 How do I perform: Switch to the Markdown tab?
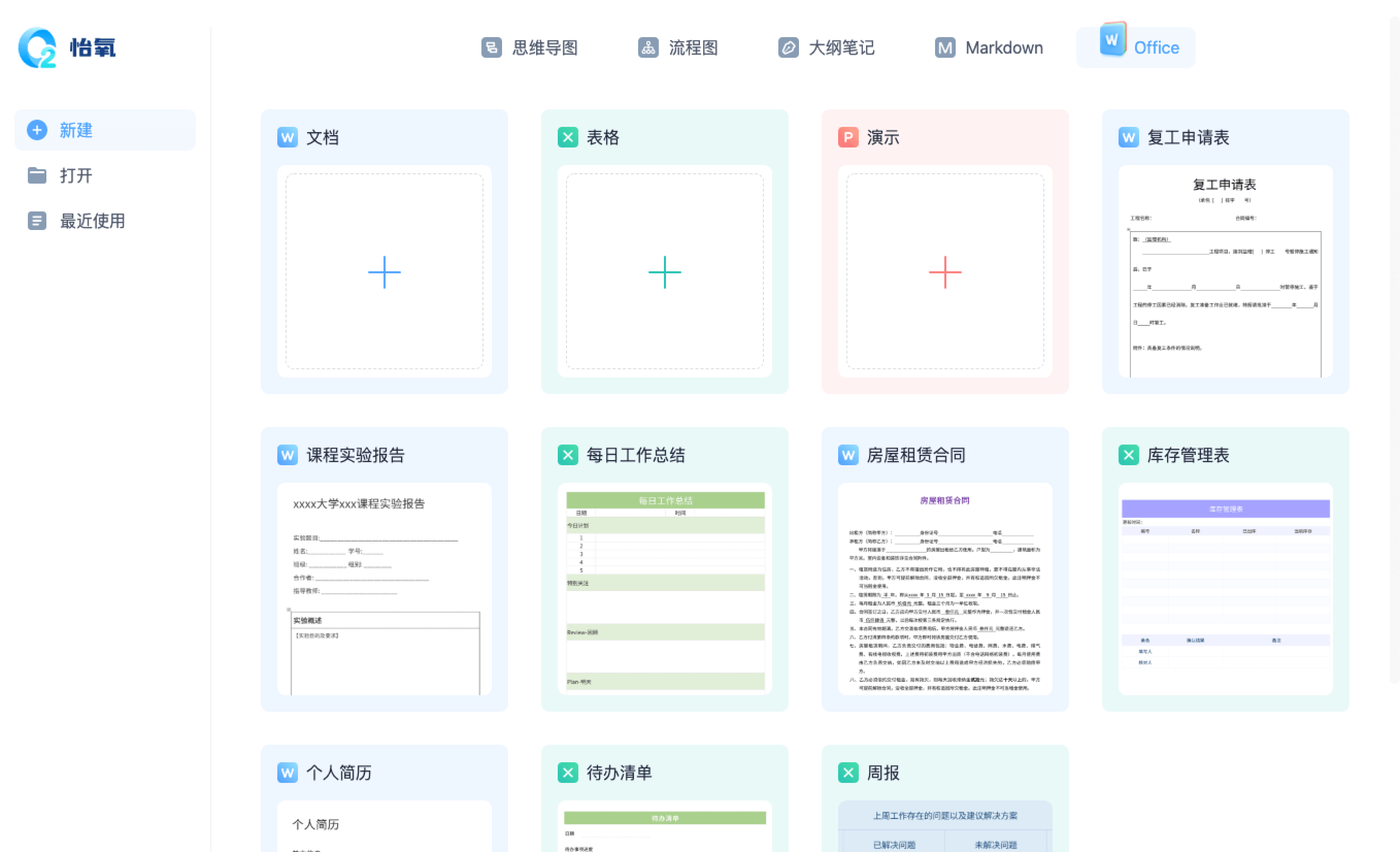pyautogui.click(x=989, y=48)
